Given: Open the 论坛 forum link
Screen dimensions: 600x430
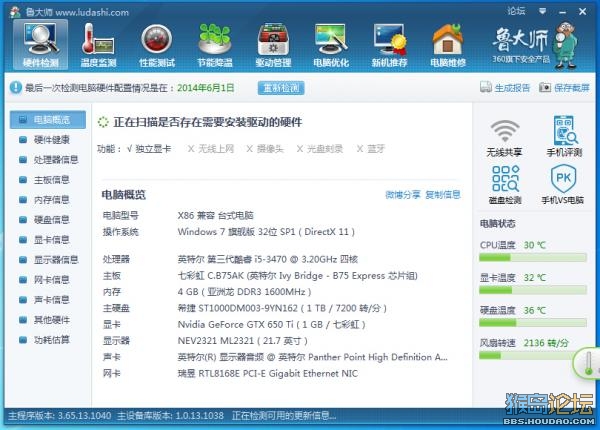Looking at the screenshot, I should click(x=516, y=11).
